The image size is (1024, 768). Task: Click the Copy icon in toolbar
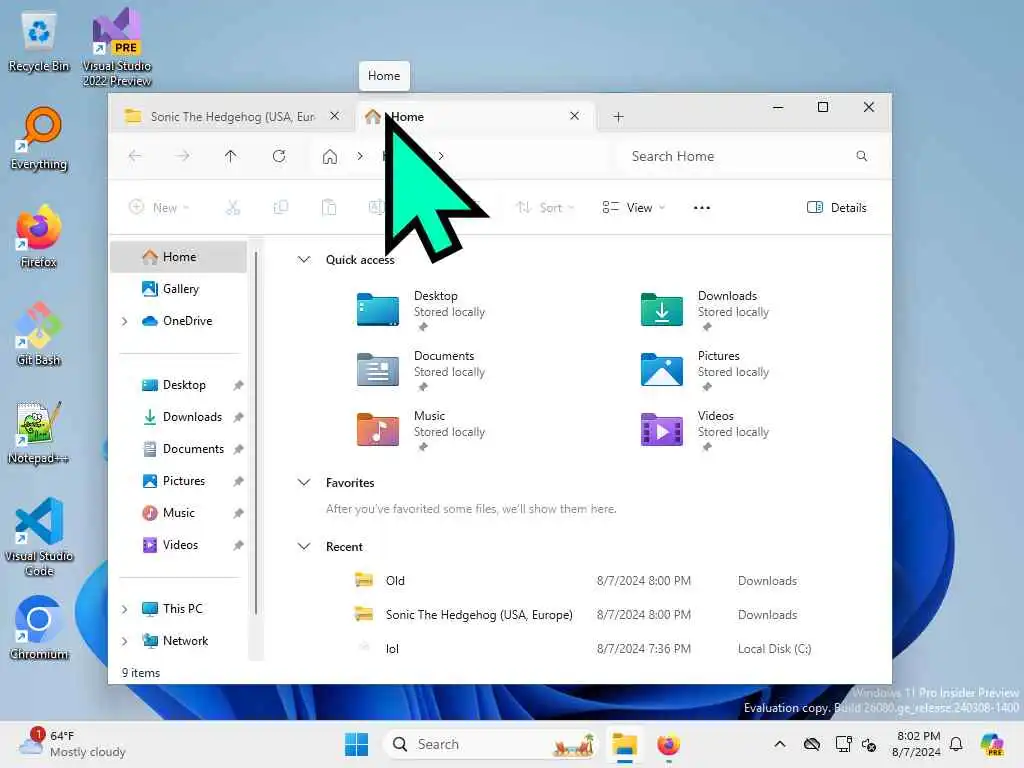coord(281,208)
